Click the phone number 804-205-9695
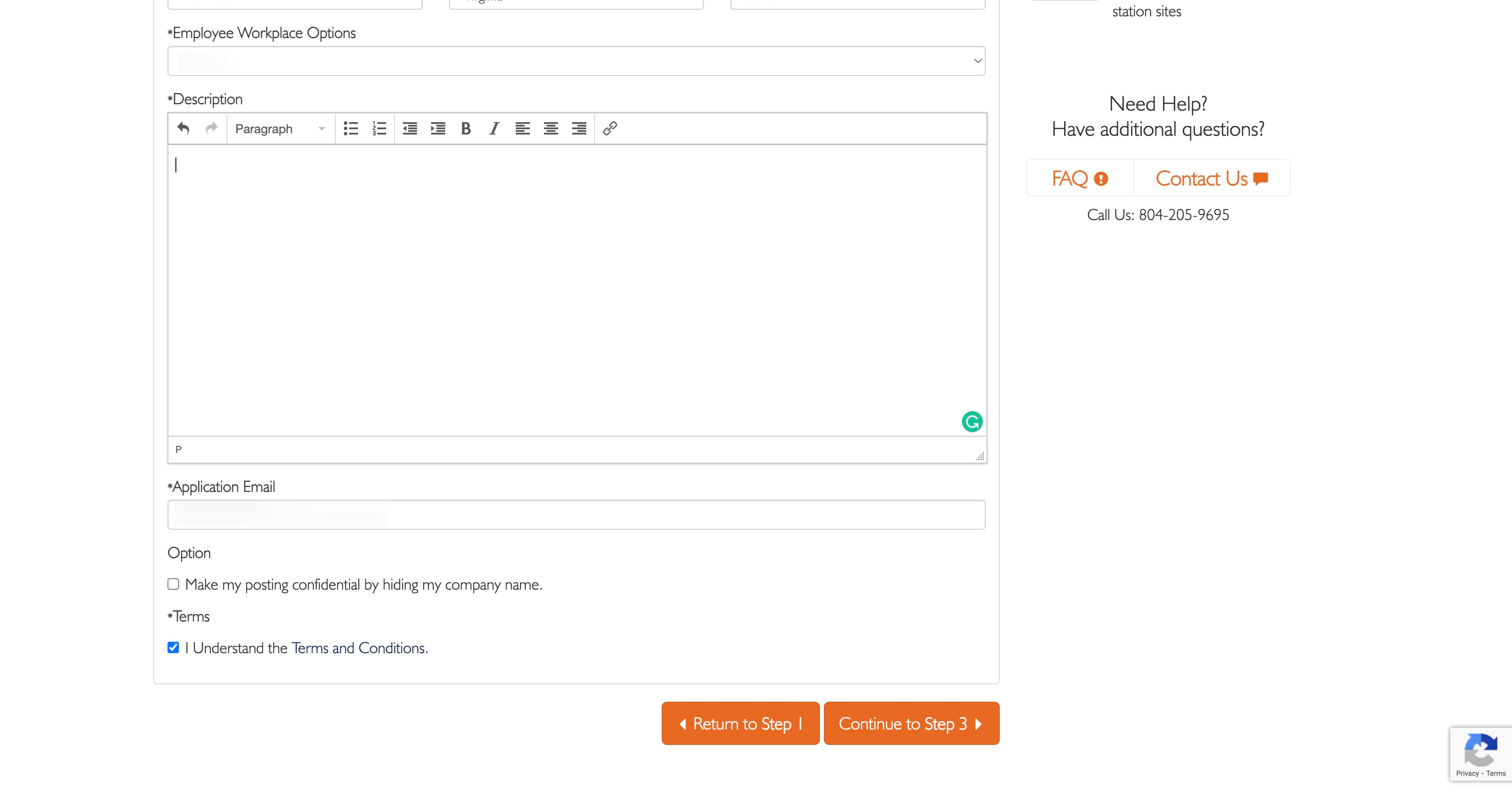Image resolution: width=1512 pixels, height=793 pixels. [x=1184, y=215]
